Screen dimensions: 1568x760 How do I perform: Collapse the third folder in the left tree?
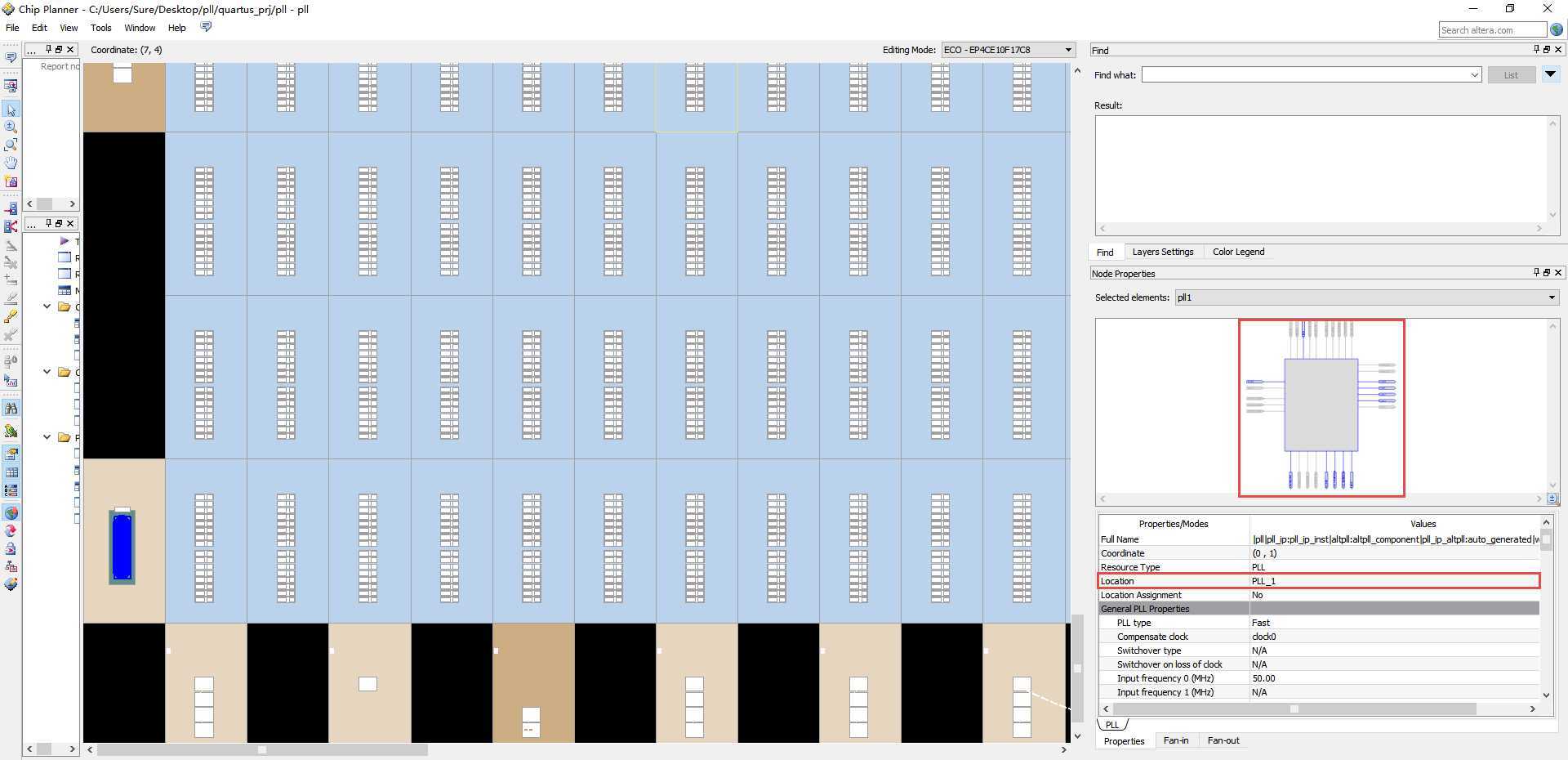click(47, 437)
